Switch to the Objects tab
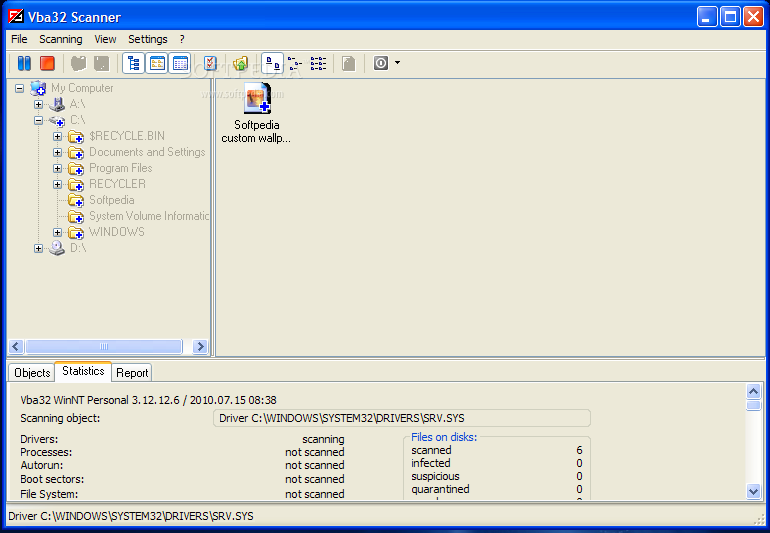 [x=32, y=373]
